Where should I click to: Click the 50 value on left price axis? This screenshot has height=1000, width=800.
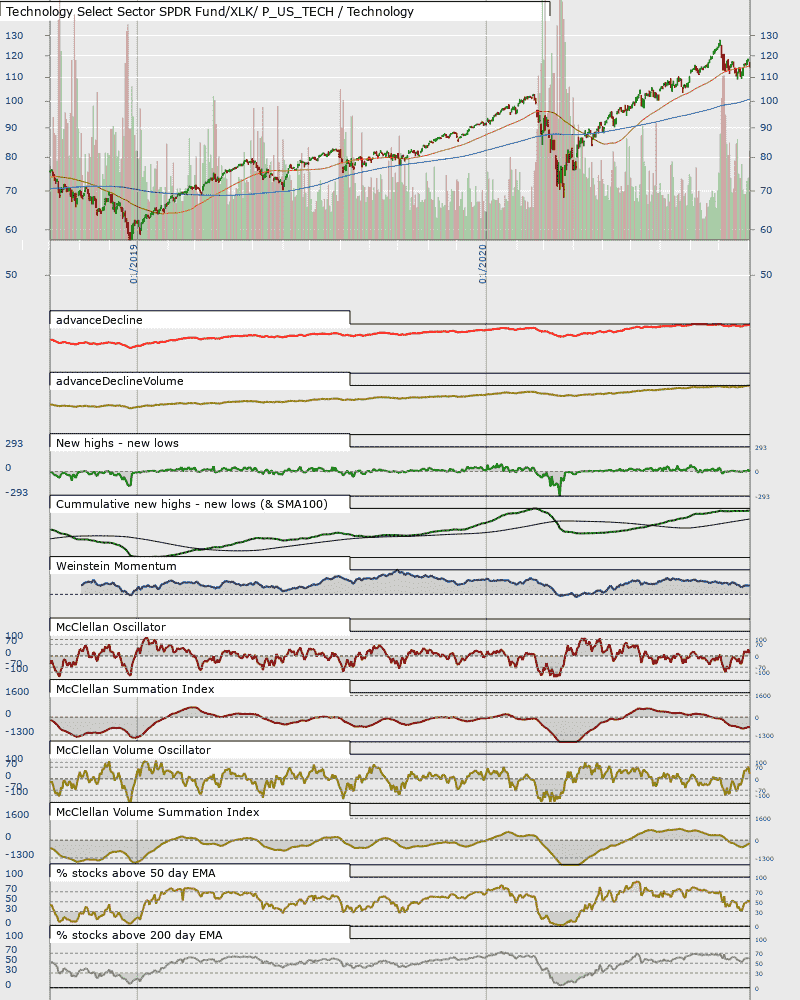[x=11, y=275]
